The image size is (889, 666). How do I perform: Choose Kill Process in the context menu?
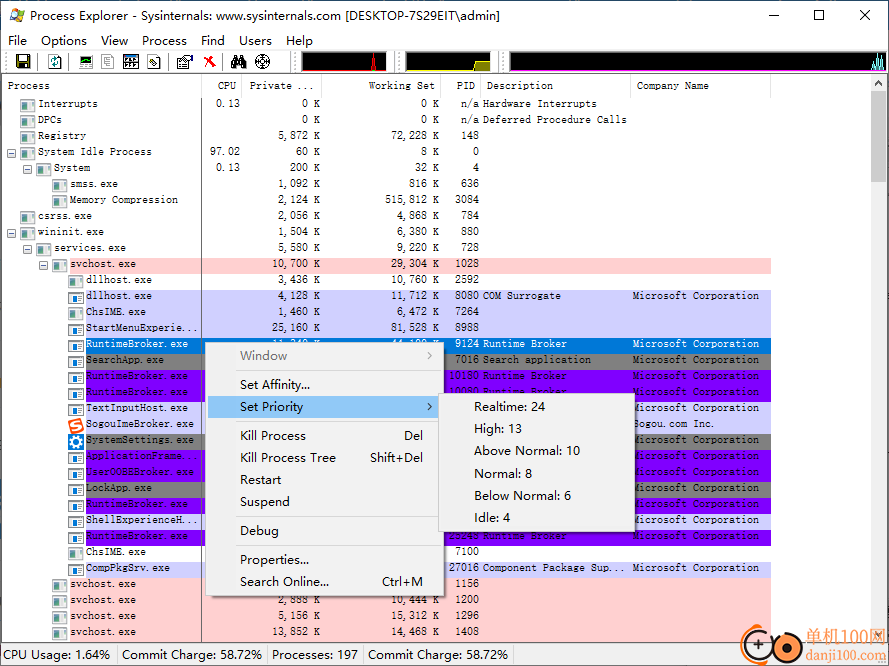click(x=325, y=436)
